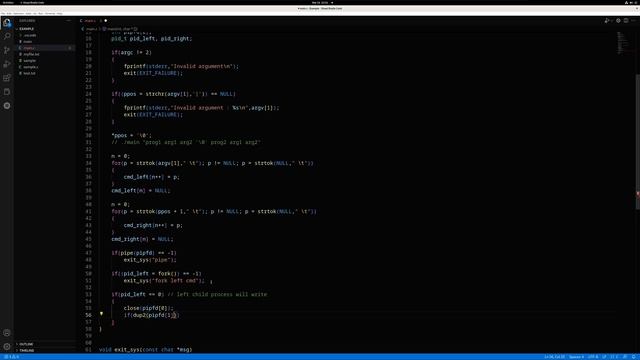Click on 'cmd_left[n] = NULL;' line
640x360 pixels.
140,191
